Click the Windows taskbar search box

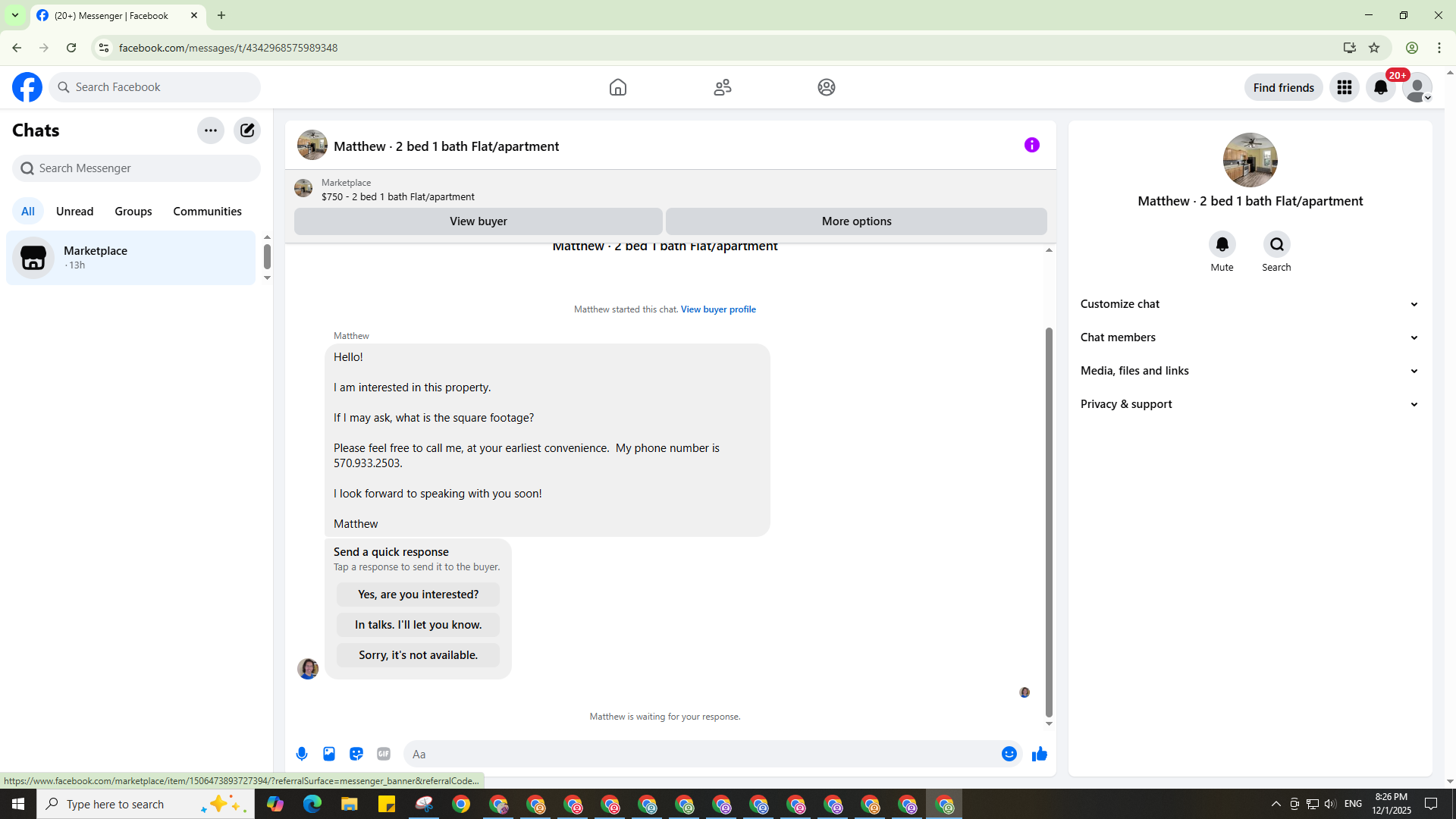[x=146, y=804]
